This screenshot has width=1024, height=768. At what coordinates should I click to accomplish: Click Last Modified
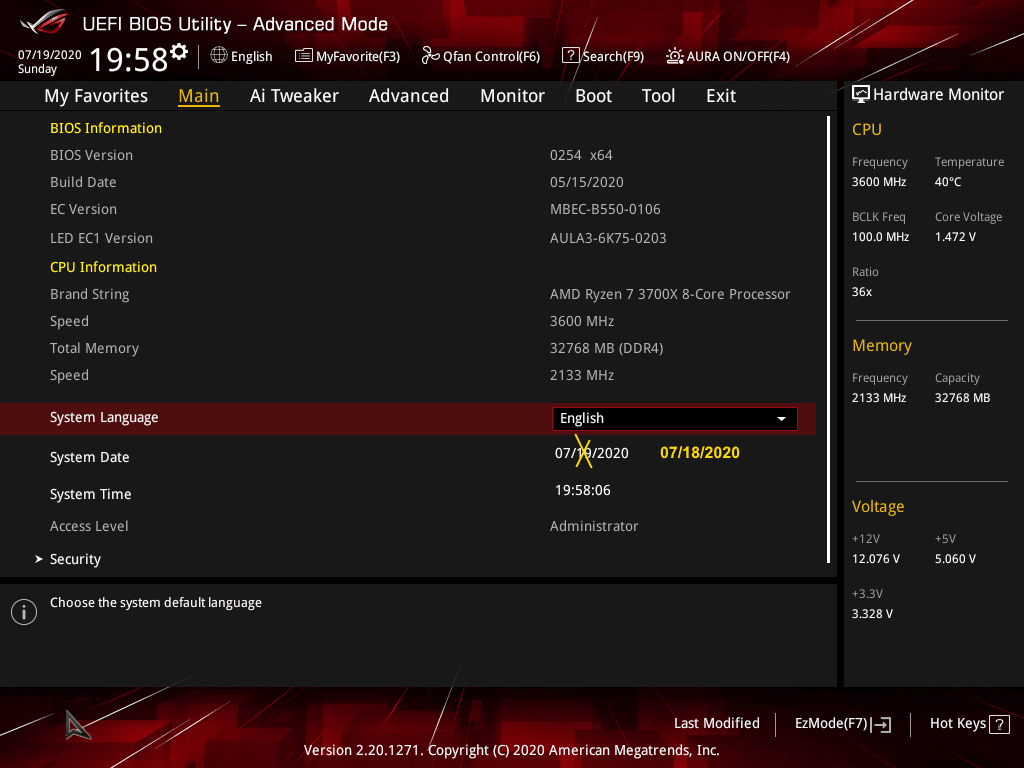(x=716, y=724)
